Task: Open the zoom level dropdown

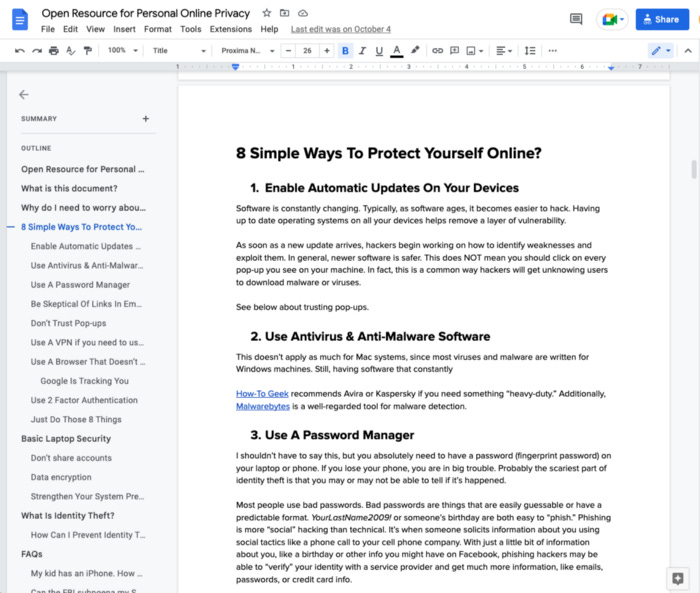Action: [122, 50]
